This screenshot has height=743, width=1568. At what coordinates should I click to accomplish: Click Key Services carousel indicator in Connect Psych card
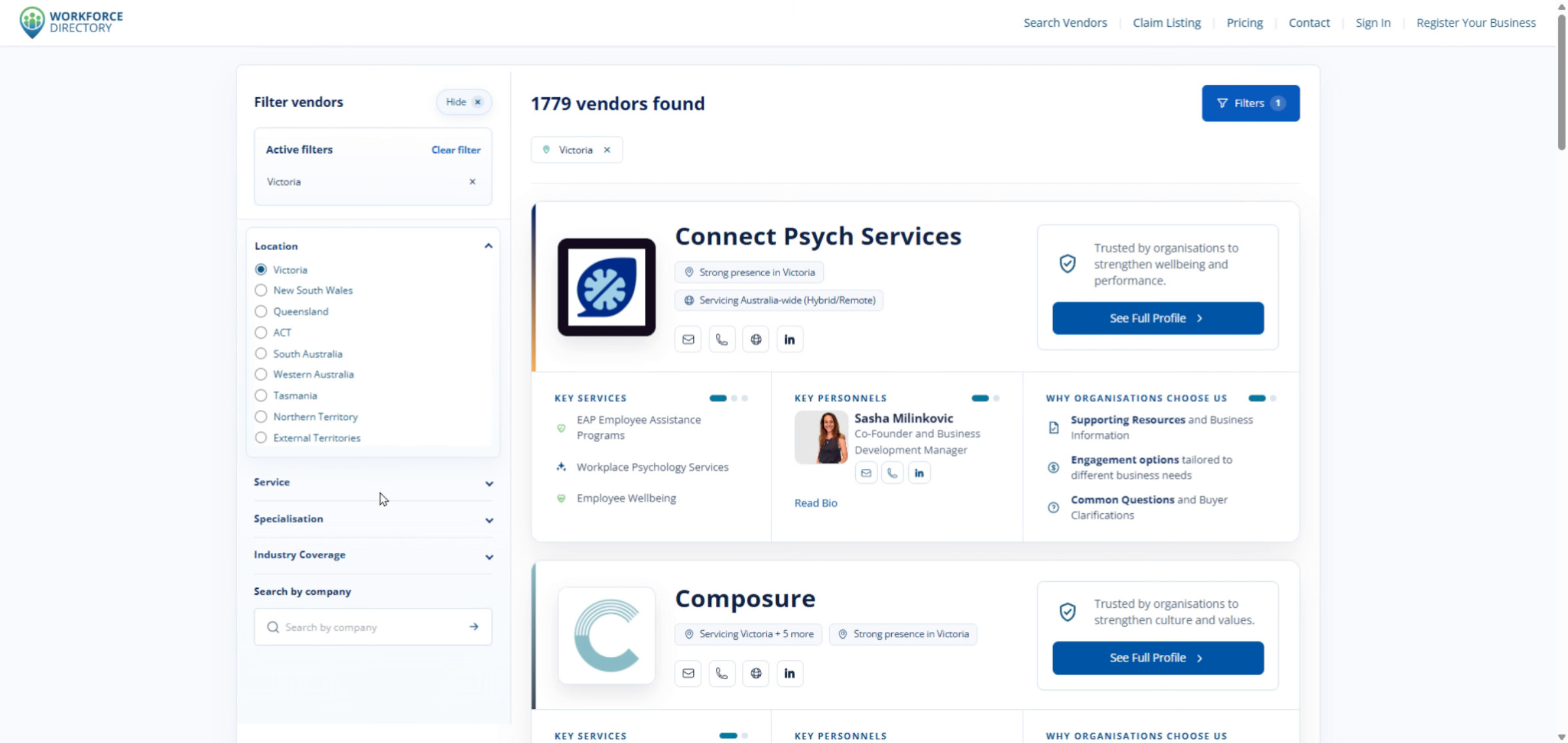(728, 398)
